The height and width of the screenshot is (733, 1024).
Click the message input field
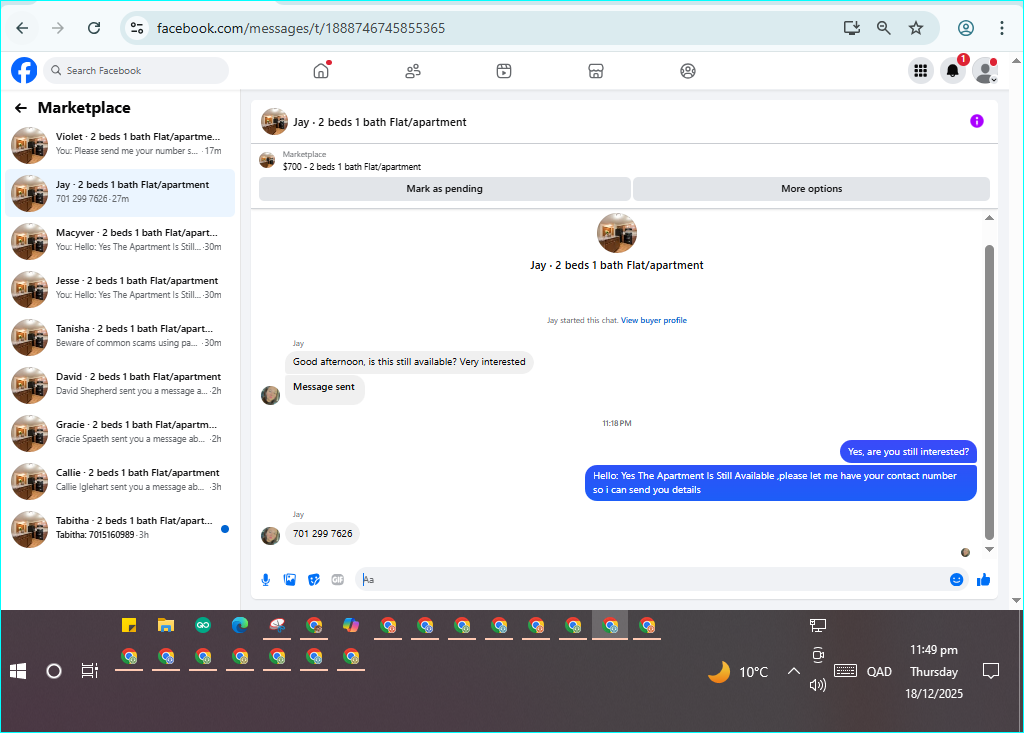click(x=653, y=579)
